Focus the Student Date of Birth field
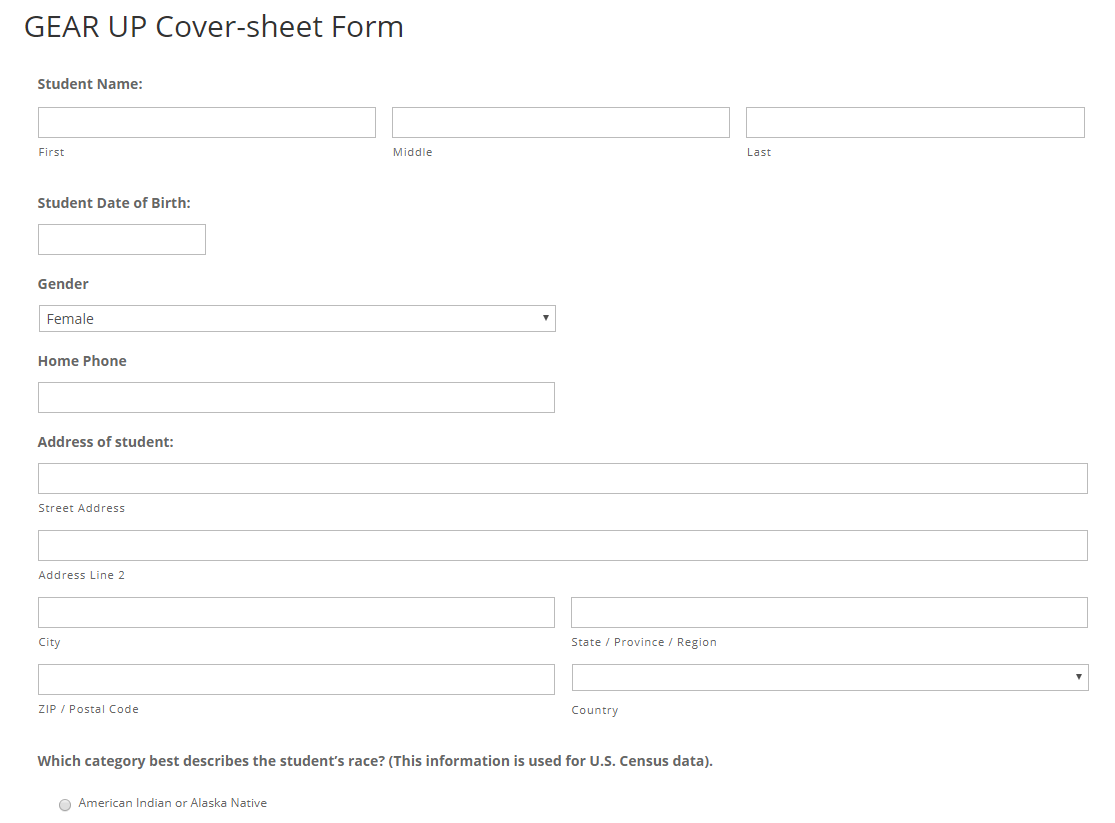This screenshot has height=823, width=1115. pos(122,240)
